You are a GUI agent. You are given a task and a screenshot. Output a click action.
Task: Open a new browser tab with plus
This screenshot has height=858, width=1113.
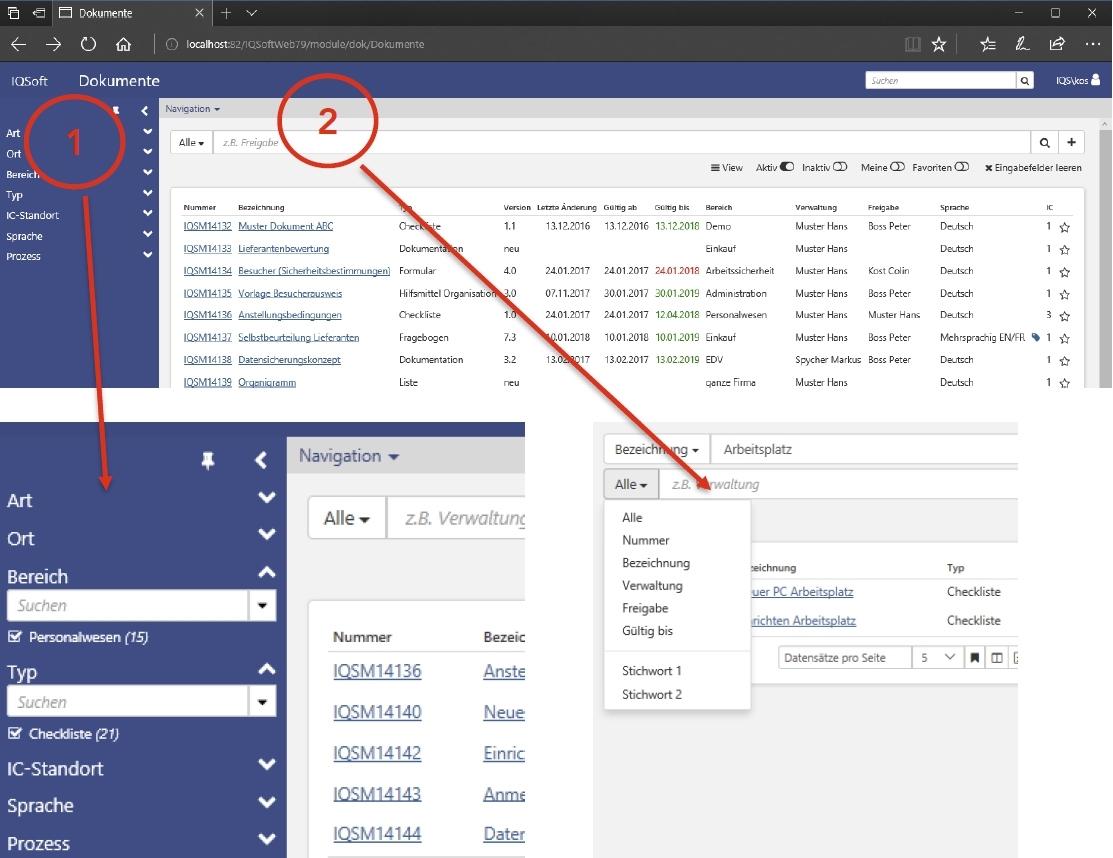[226, 13]
